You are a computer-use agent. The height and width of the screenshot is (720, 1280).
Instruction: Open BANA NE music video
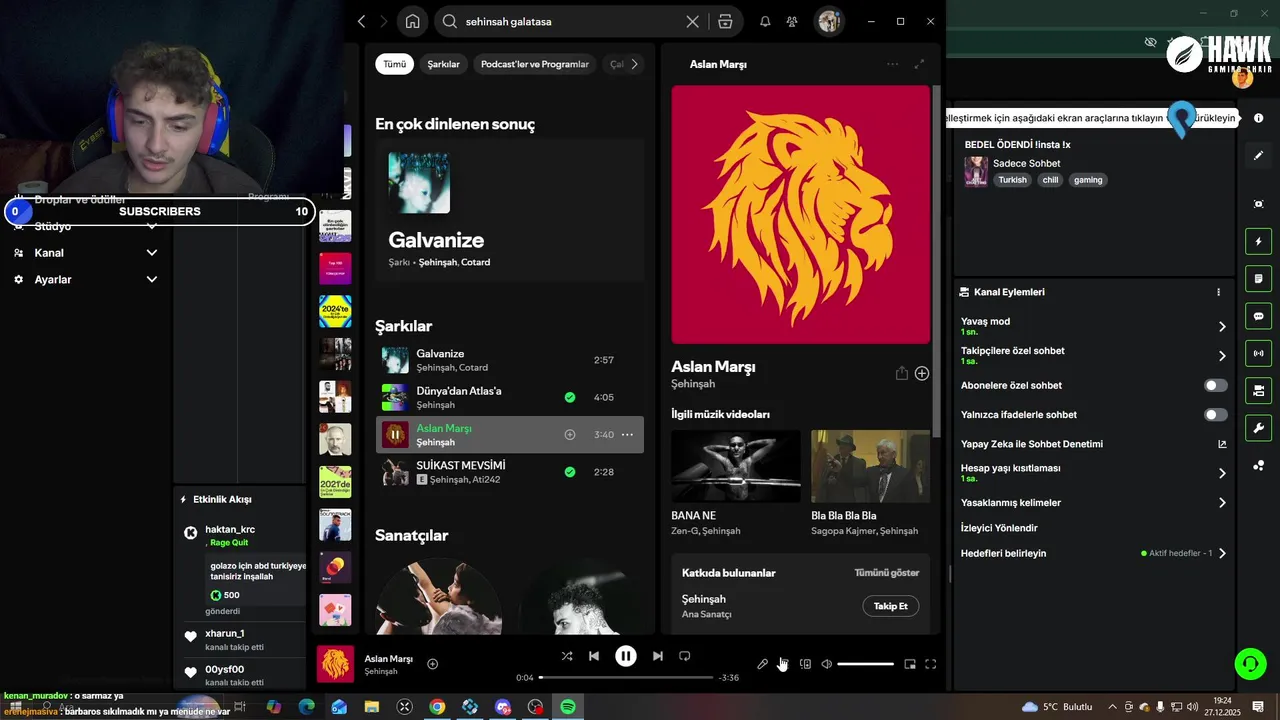tap(735, 466)
